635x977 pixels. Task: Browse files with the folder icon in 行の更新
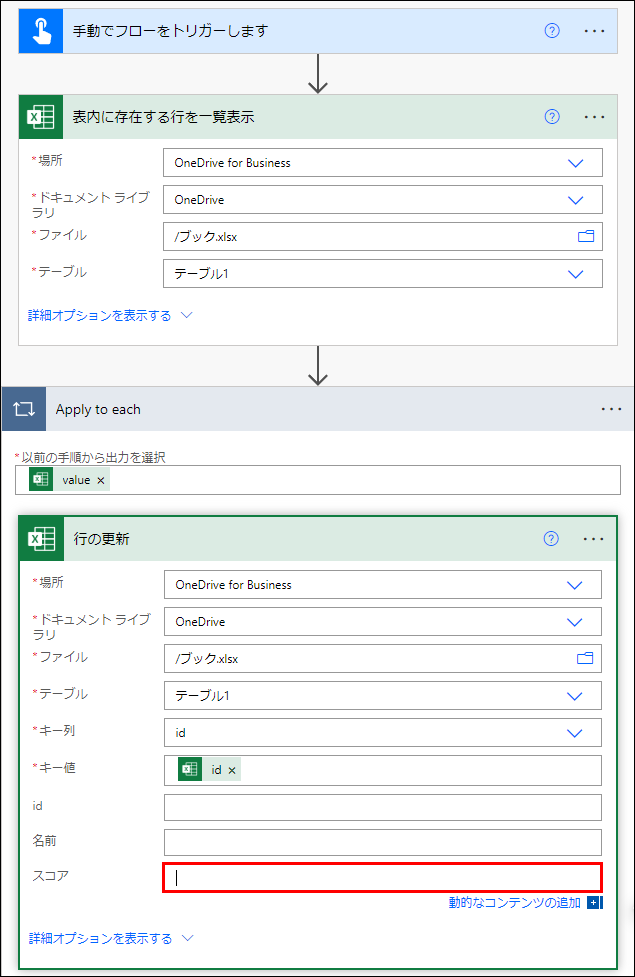585,658
